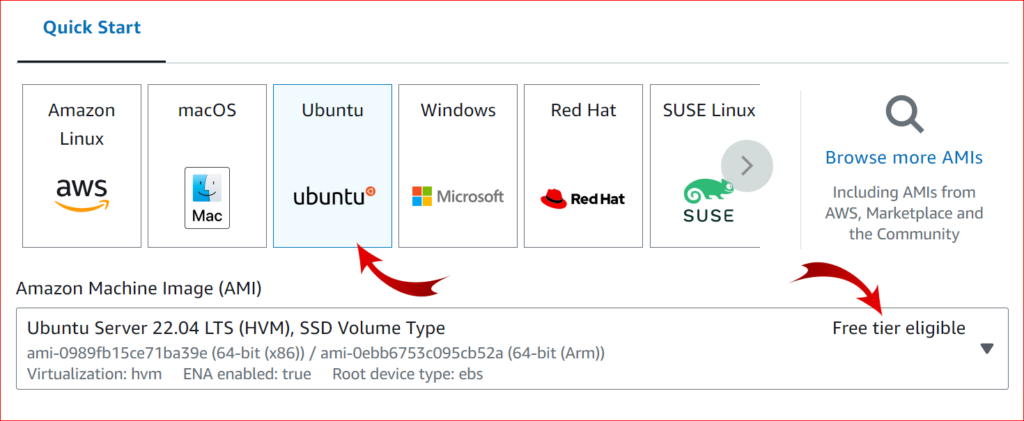Expand the AMI dropdown arrow
This screenshot has height=421, width=1024.
987,349
